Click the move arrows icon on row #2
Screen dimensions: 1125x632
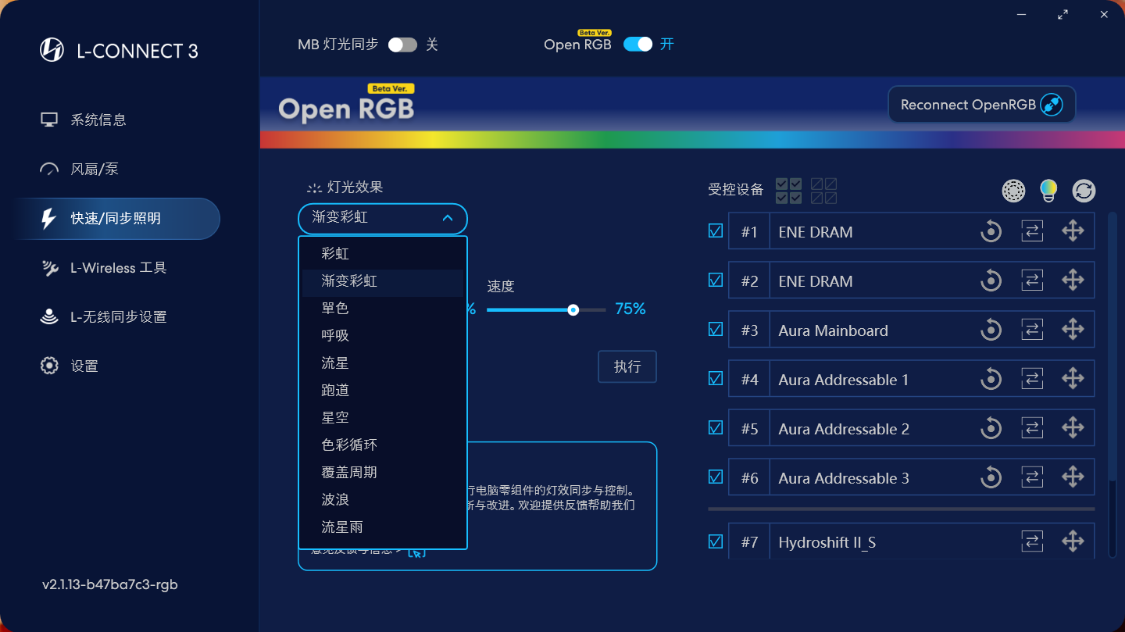coord(1073,280)
